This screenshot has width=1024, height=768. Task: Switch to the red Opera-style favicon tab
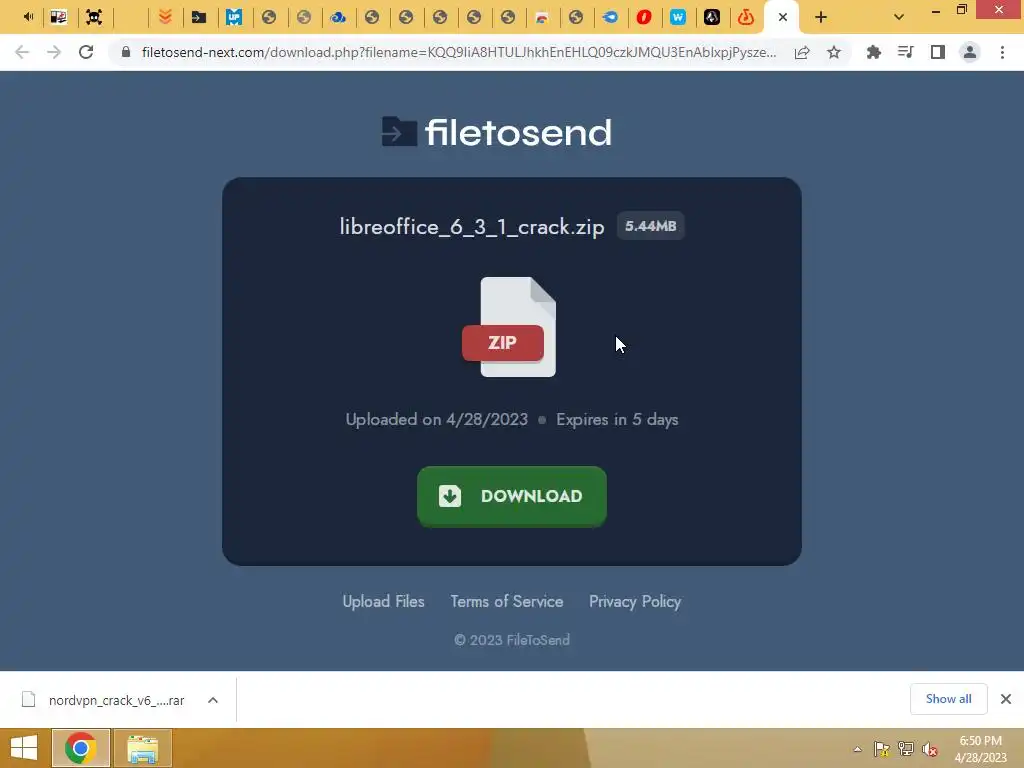(x=644, y=18)
